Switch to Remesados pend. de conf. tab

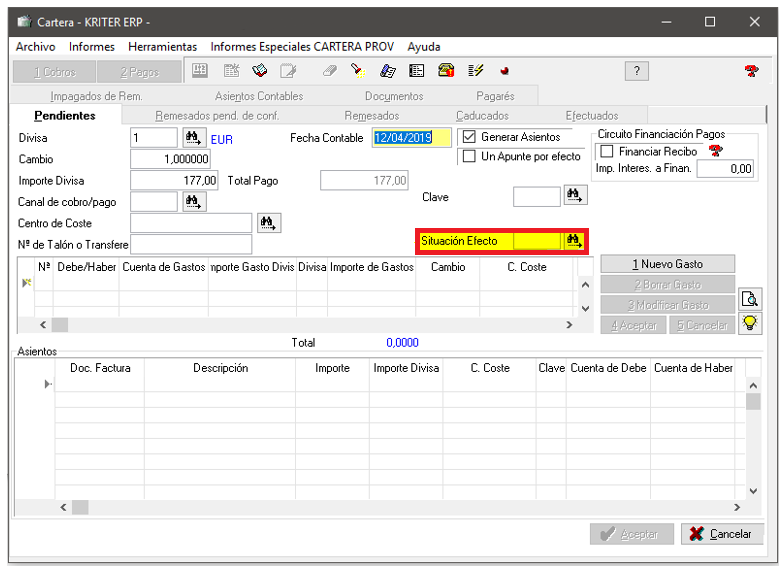217,116
